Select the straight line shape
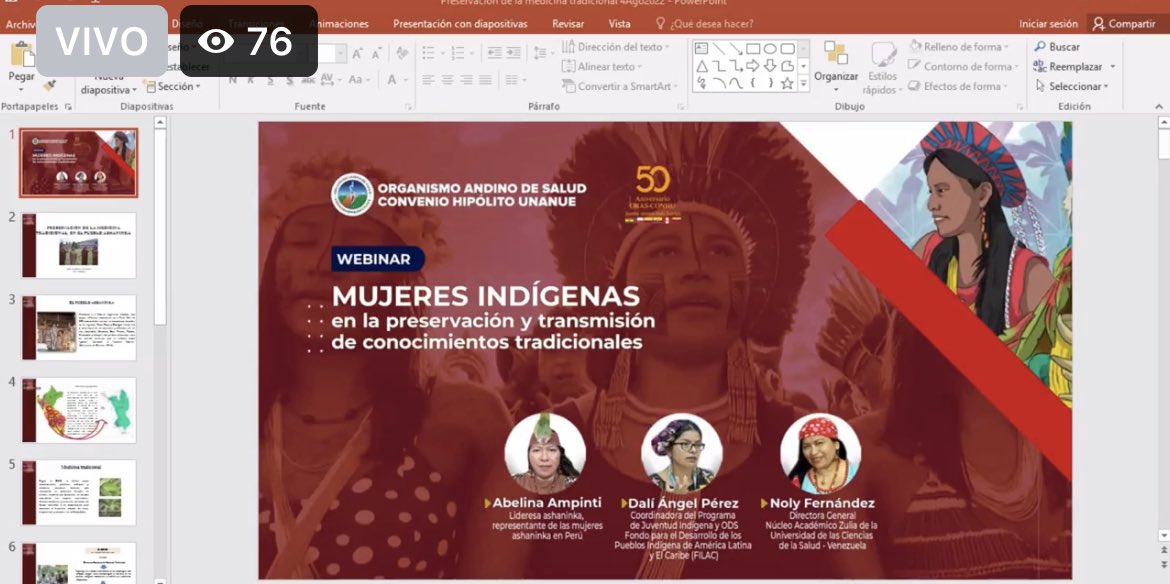Viewport: 1170px width, 584px height. click(719, 48)
